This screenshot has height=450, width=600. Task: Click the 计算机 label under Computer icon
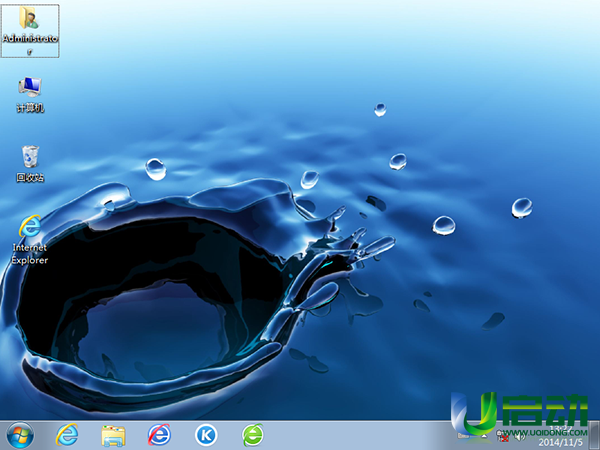pyautogui.click(x=30, y=108)
